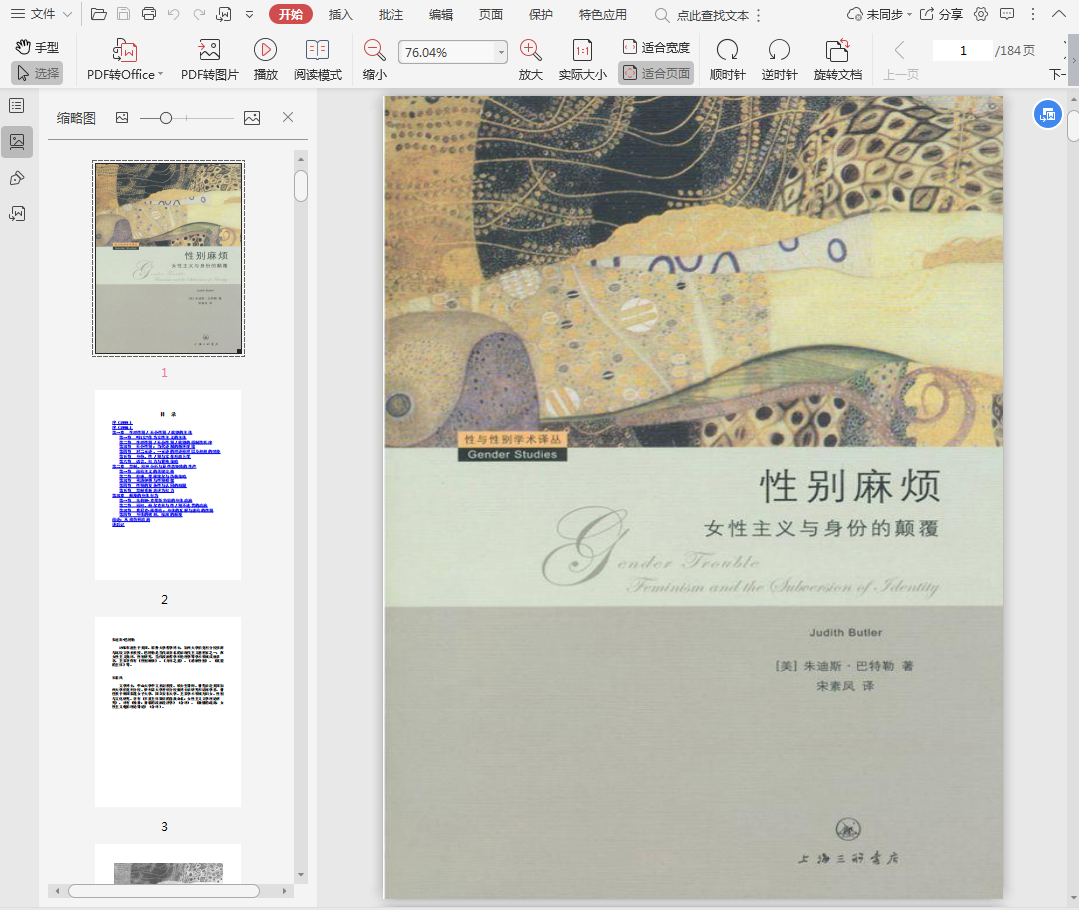Click the thumbnail size slider handle
Viewport: 1079px width, 910px height.
165,118
